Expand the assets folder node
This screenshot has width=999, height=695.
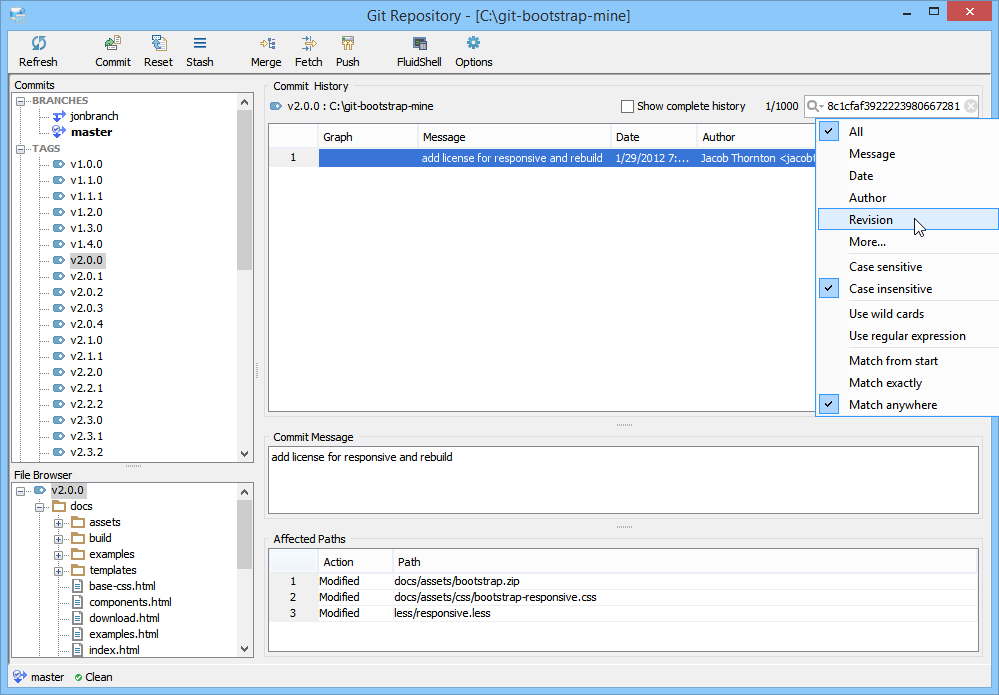(x=59, y=523)
